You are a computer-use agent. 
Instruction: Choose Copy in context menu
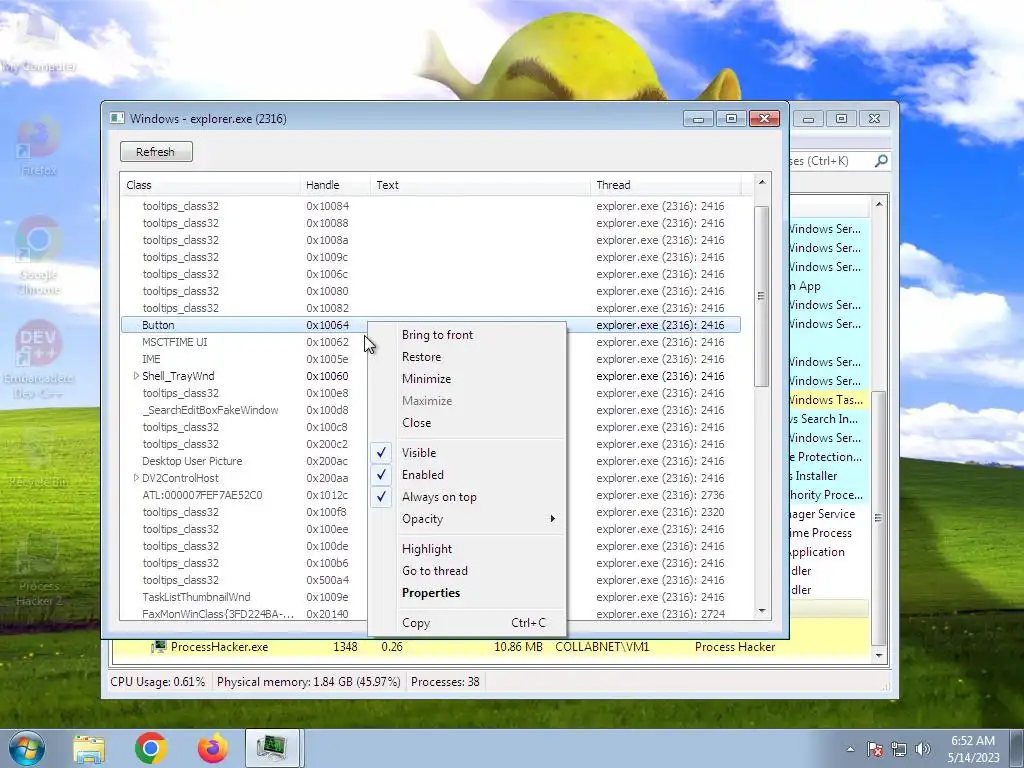[467, 623]
